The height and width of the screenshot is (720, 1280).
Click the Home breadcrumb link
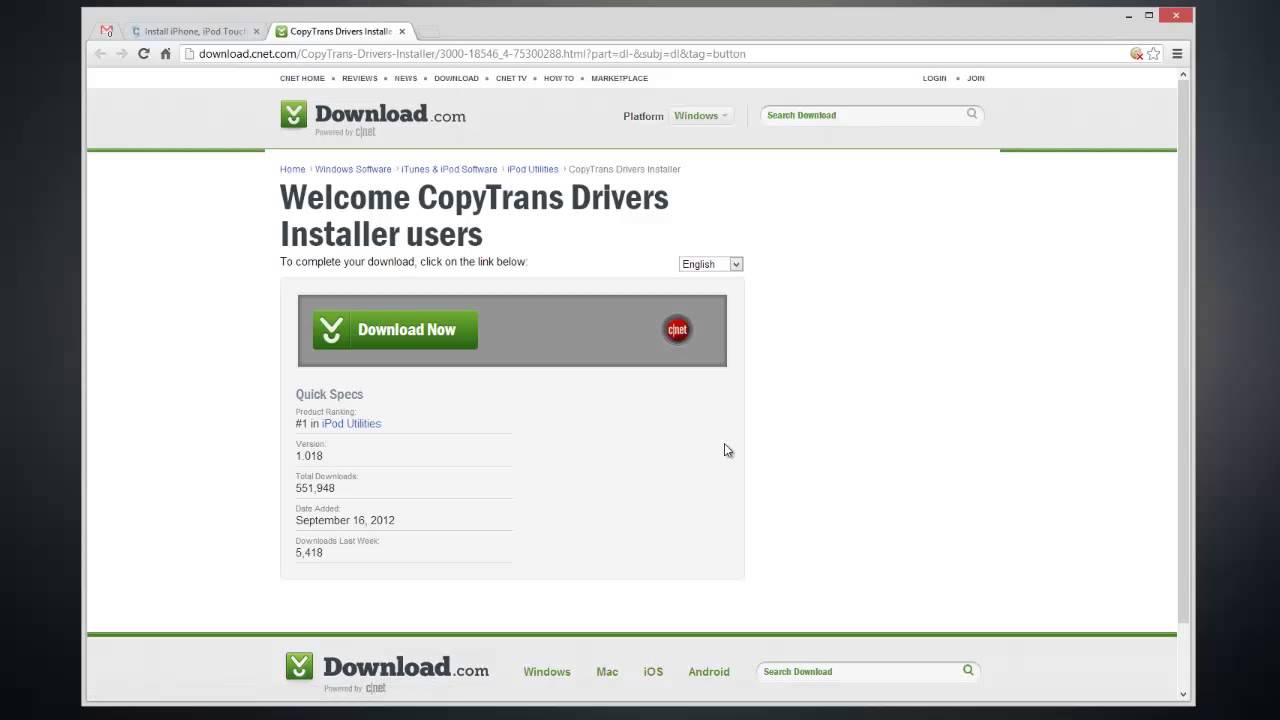(x=292, y=169)
